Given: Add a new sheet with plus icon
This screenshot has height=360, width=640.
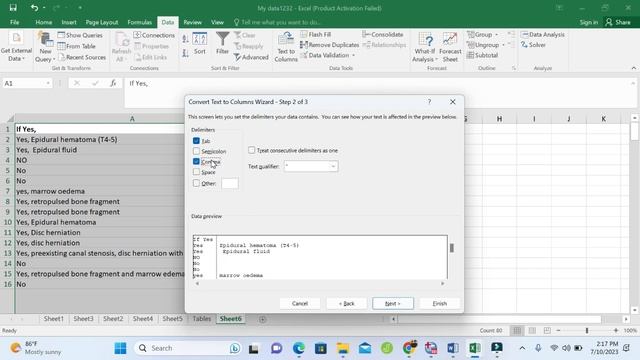Looking at the screenshot, I should coord(262,319).
